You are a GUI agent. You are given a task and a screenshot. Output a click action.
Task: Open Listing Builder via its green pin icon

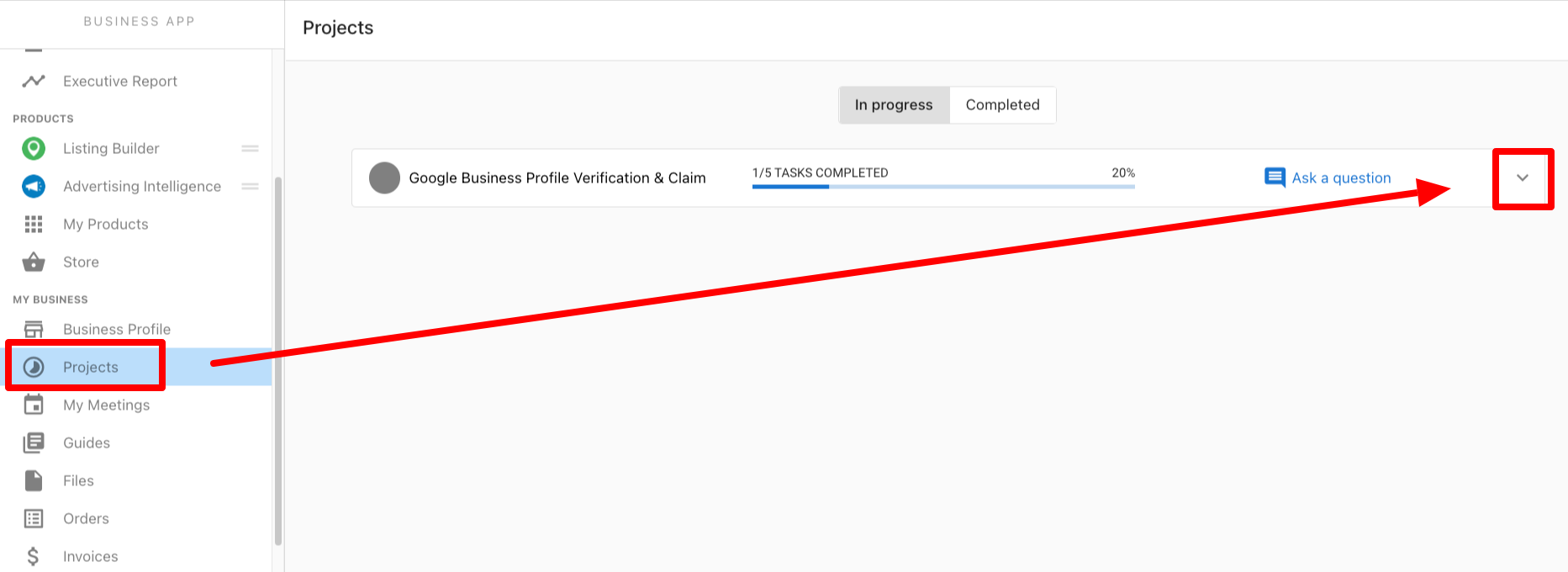point(34,149)
